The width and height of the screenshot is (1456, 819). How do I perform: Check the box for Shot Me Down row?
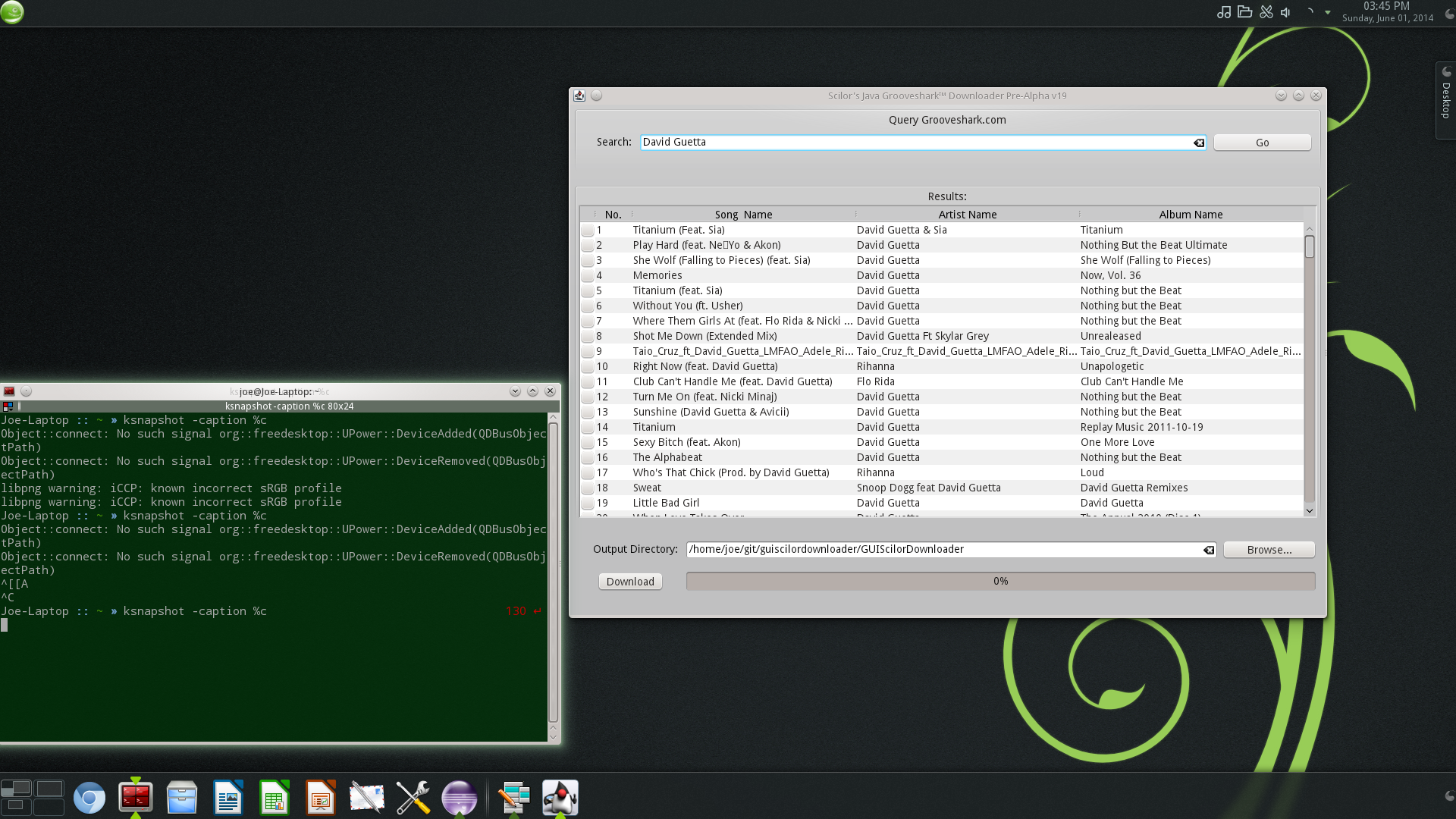(588, 336)
